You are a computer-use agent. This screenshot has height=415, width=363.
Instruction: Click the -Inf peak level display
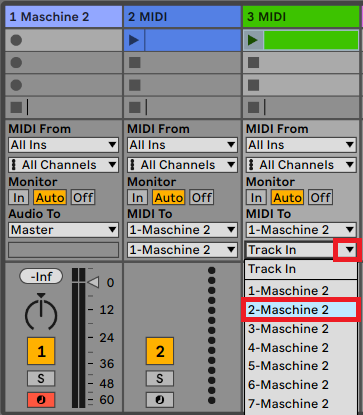tap(41, 276)
